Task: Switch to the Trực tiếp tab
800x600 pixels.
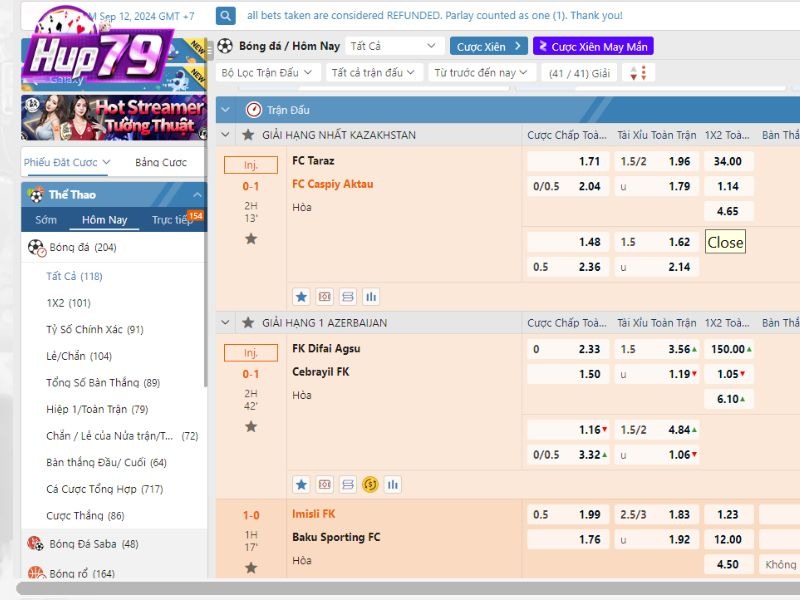Action: pyautogui.click(x=171, y=220)
